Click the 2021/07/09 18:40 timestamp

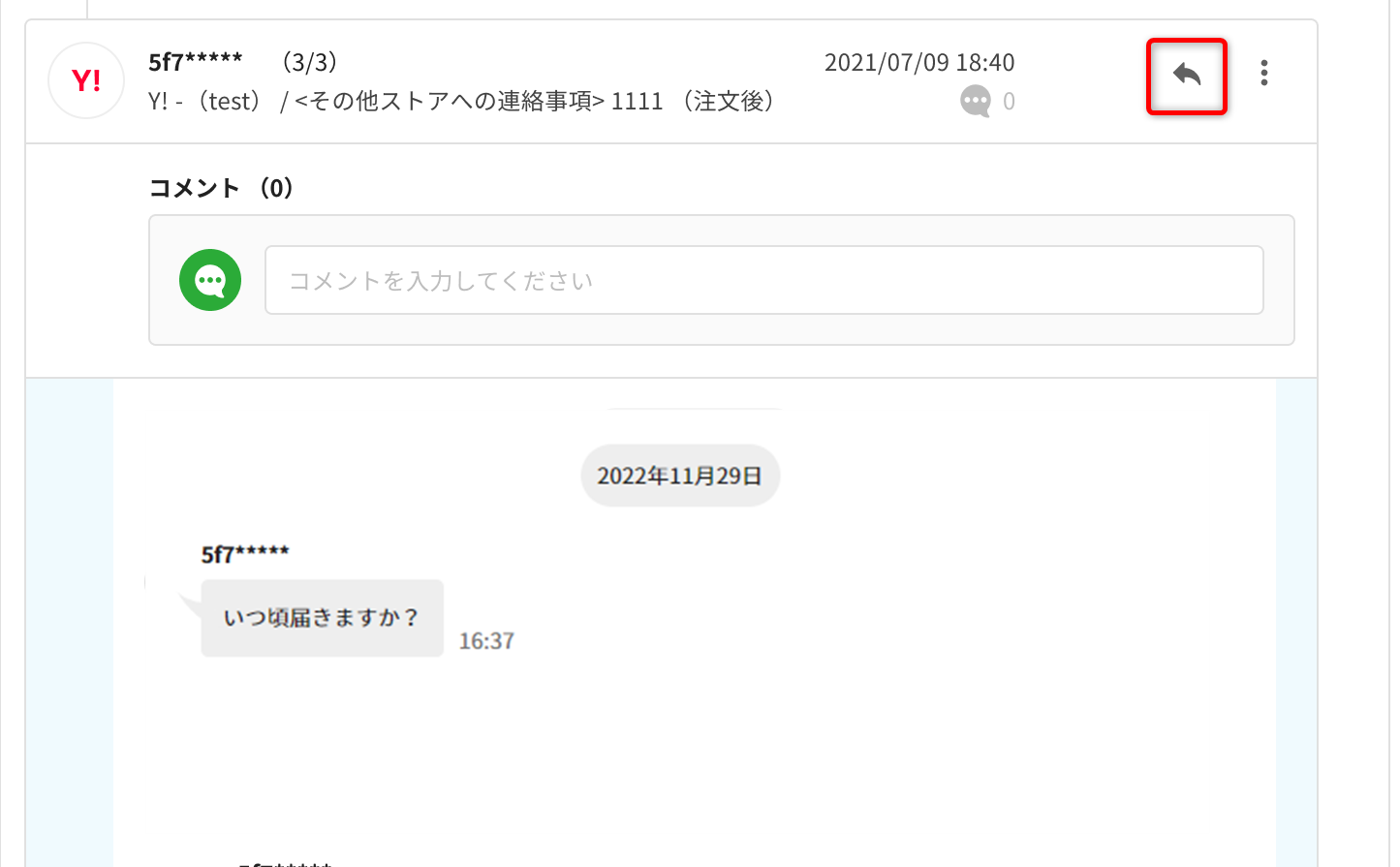919,62
